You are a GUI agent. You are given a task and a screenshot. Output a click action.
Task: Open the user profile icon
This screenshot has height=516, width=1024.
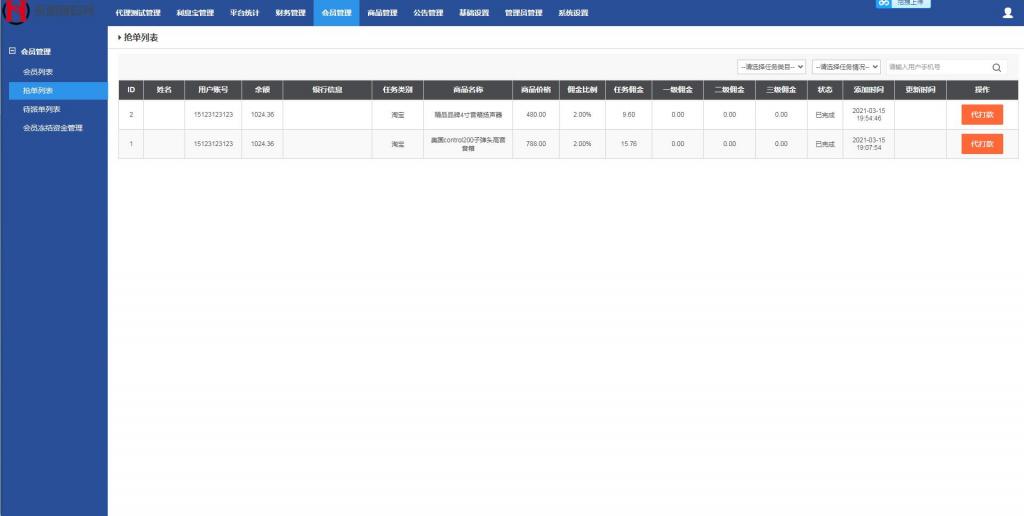(x=1007, y=13)
